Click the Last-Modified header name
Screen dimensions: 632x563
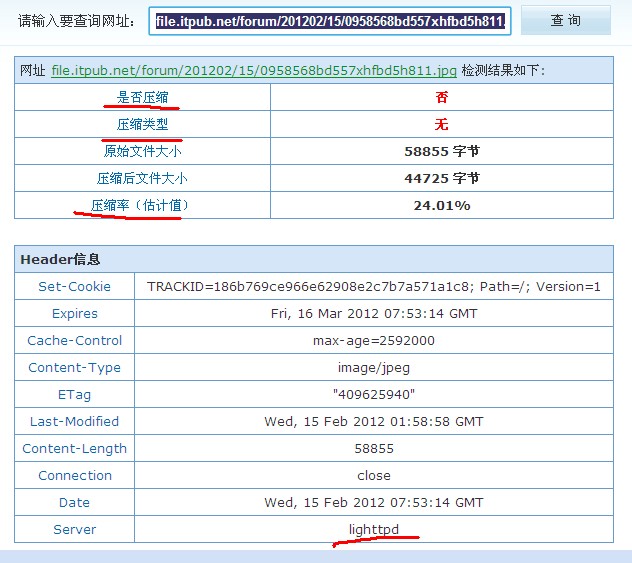point(75,421)
